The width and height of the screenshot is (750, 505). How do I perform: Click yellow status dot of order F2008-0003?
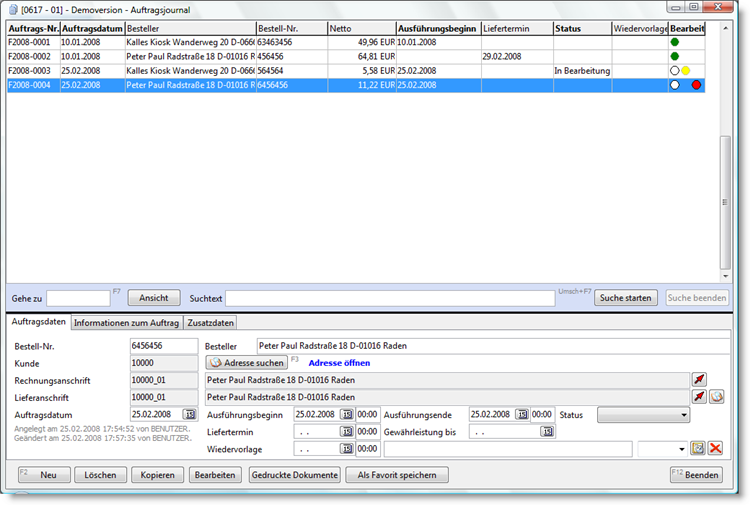pyautogui.click(x=686, y=71)
